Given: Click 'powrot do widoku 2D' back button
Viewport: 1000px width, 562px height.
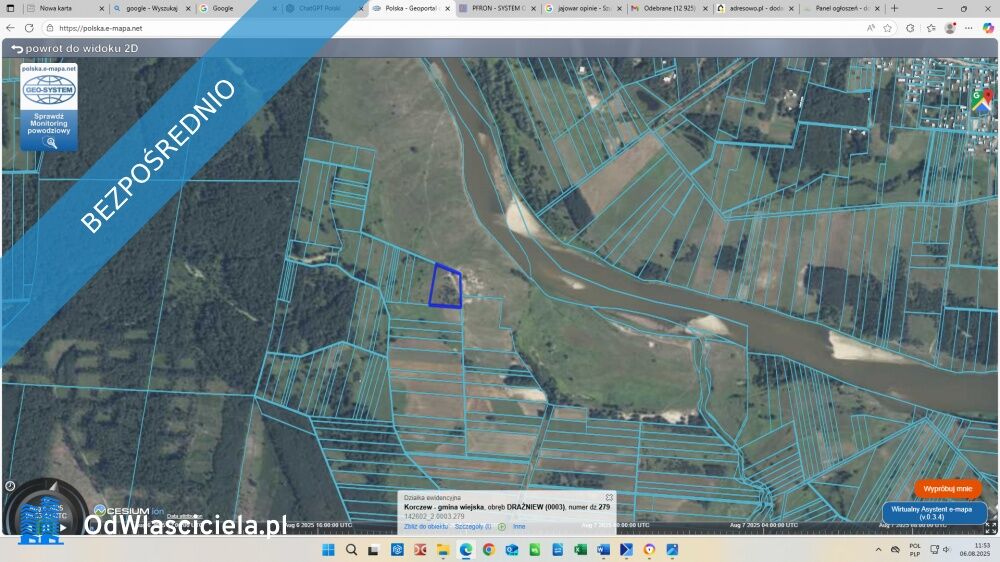Looking at the screenshot, I should (x=73, y=48).
